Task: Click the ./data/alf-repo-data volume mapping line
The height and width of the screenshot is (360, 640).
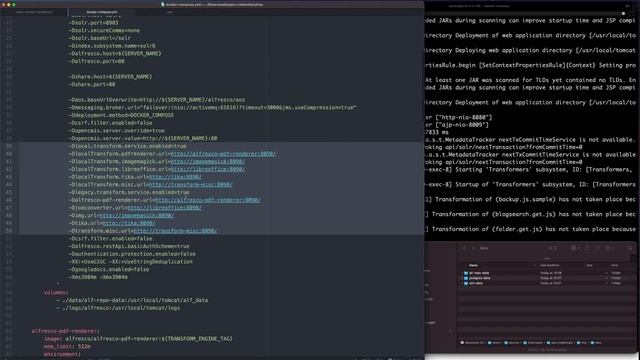Action: [132, 300]
